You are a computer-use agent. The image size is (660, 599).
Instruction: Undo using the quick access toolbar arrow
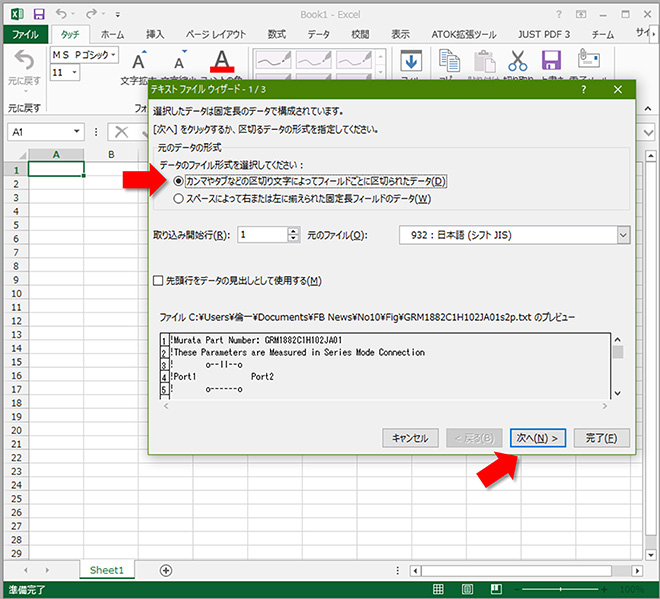coord(61,14)
